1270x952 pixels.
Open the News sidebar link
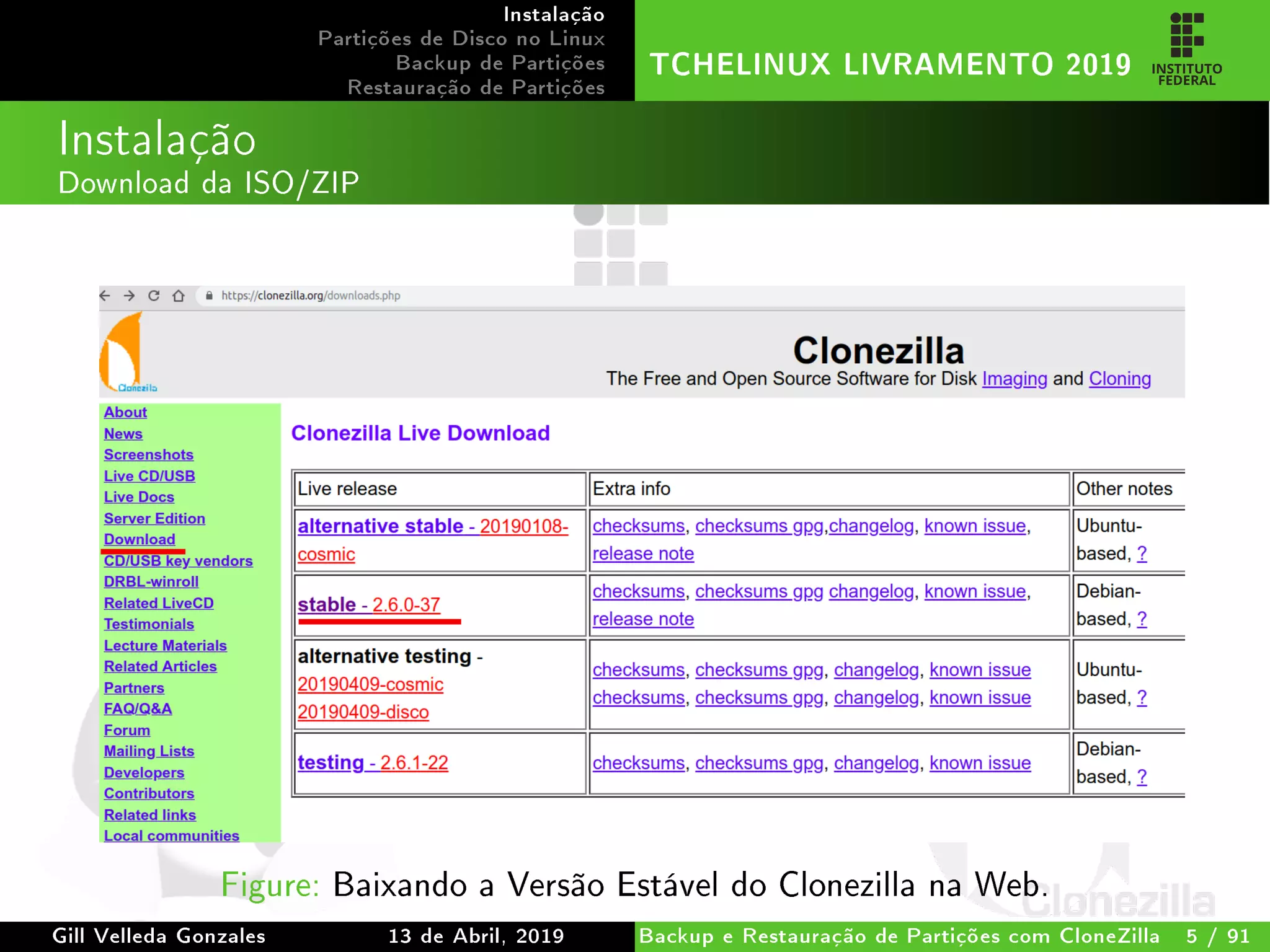coord(123,434)
